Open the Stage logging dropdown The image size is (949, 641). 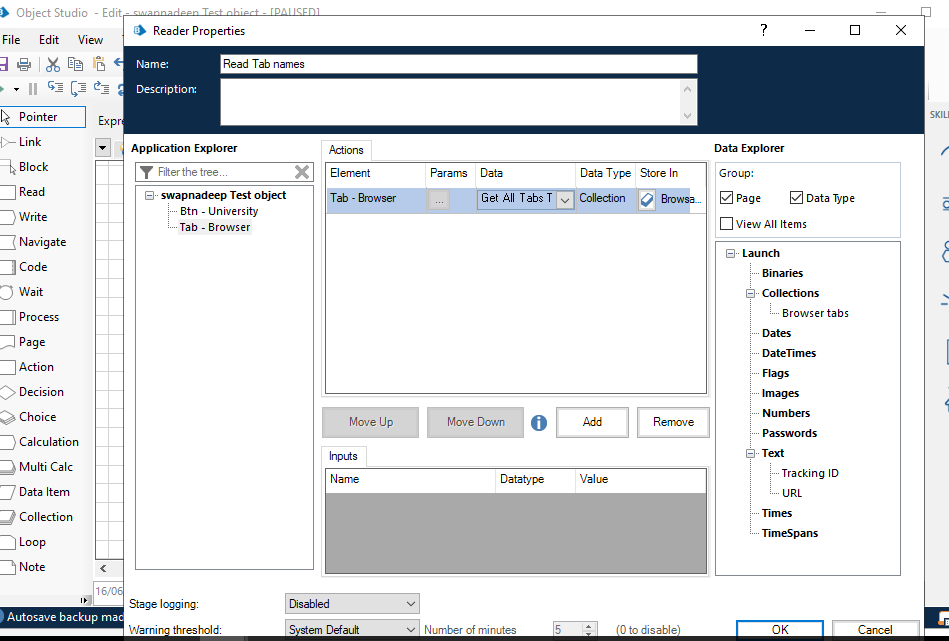[352, 604]
